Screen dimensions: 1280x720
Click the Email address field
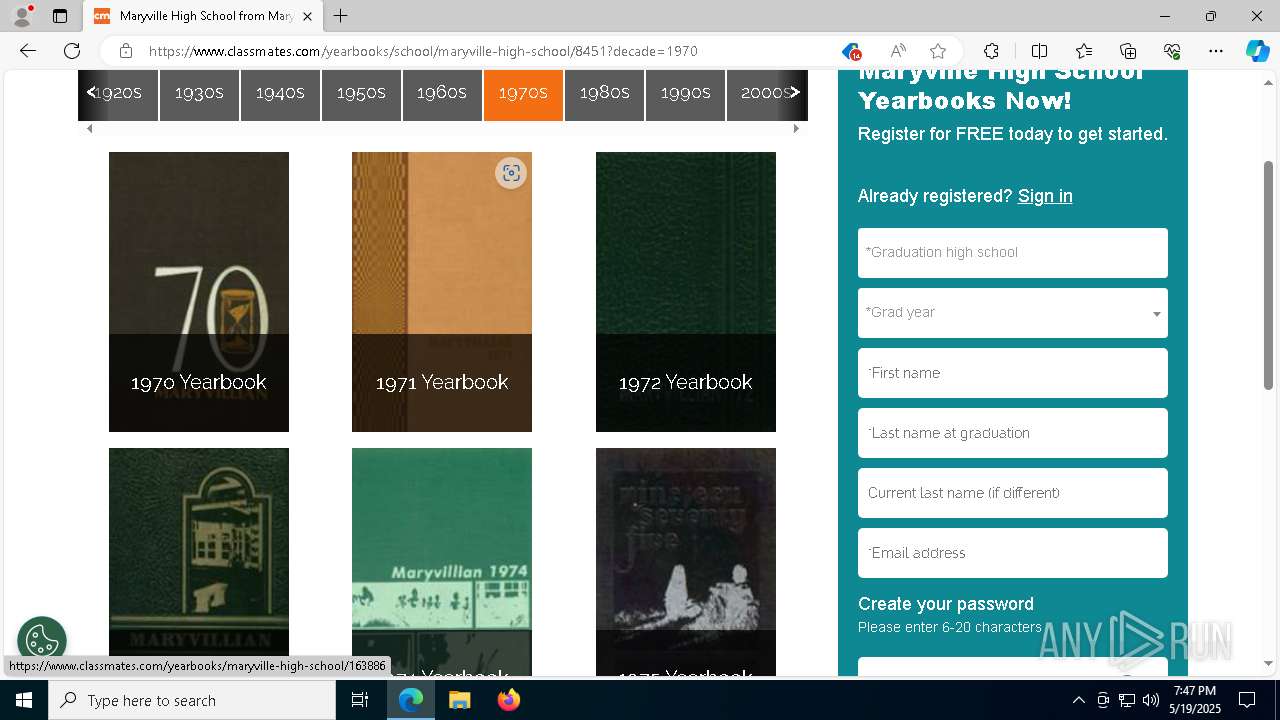[1012, 553]
